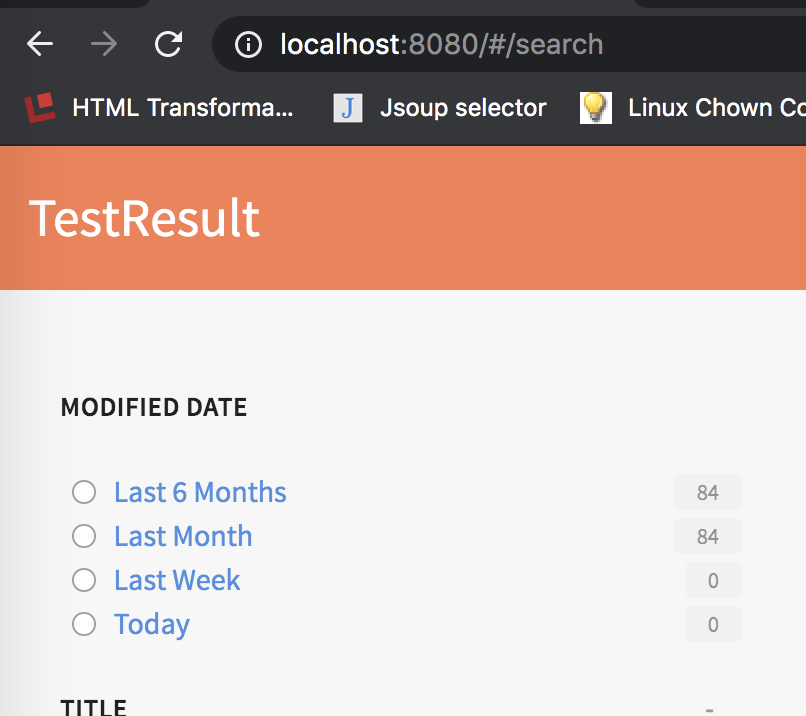This screenshot has width=806, height=716.
Task: Open the Jsoup selector bookmark
Action: coord(440,108)
